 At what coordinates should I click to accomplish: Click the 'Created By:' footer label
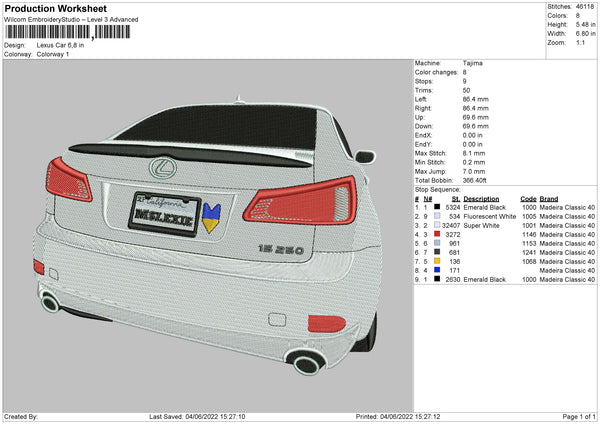21,416
